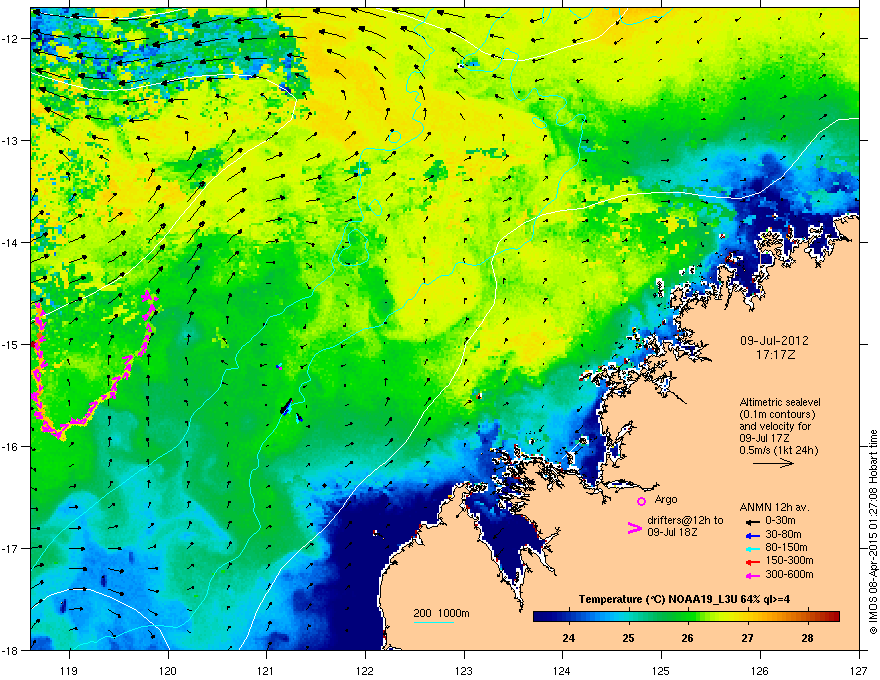Screen dimensions: 880x680
Task: Click the temperature color bar
Action: click(x=686, y=617)
